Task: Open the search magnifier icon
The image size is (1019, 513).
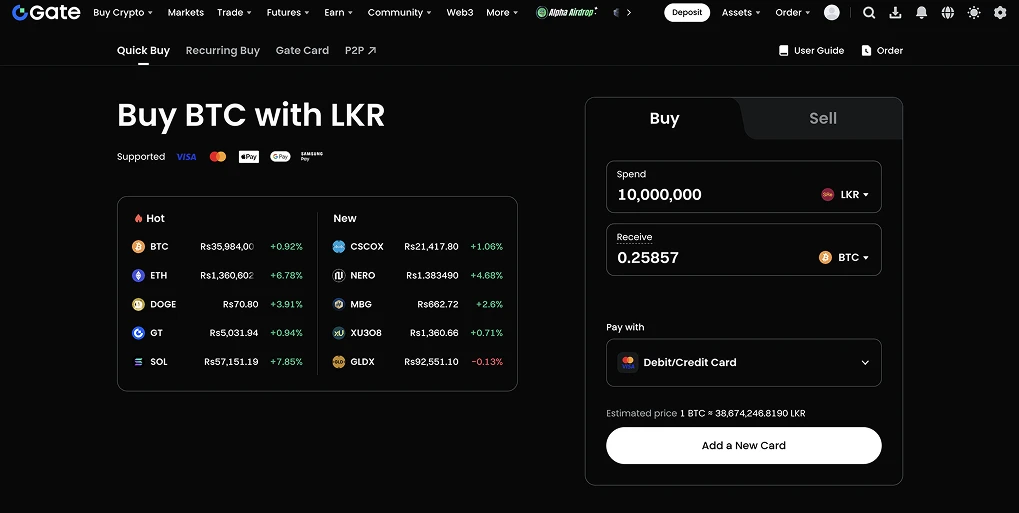Action: point(869,12)
